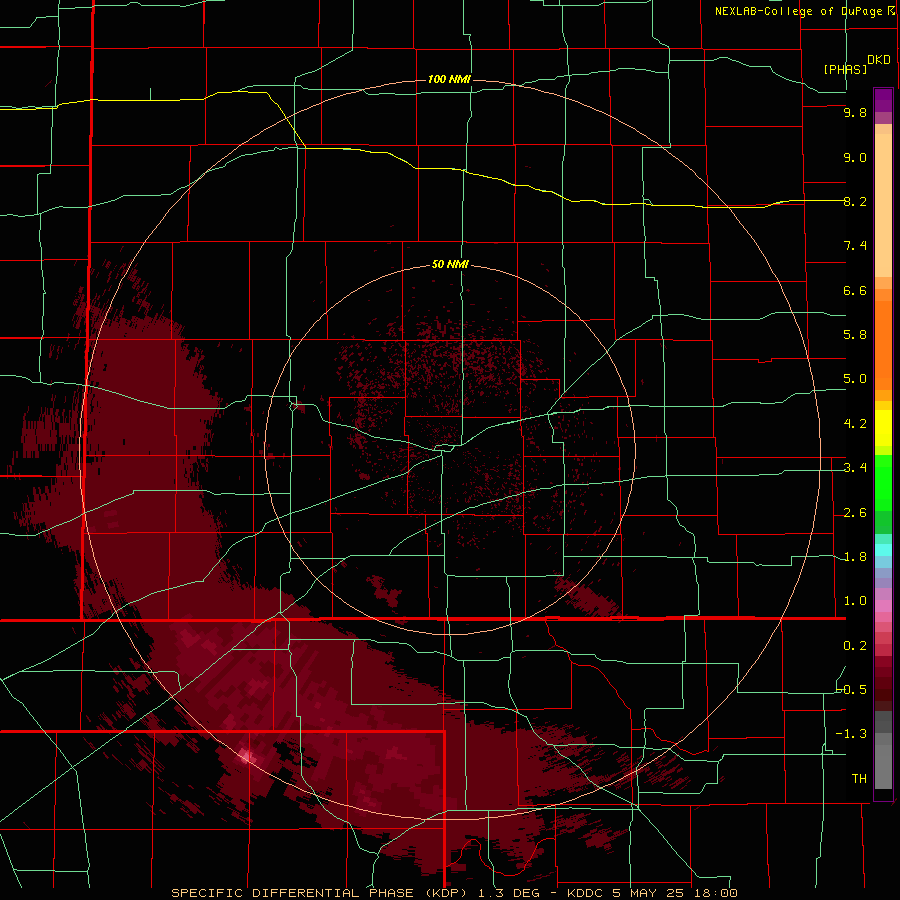Click the 5.0 value on color scale
The height and width of the screenshot is (900, 900).
tap(855, 379)
